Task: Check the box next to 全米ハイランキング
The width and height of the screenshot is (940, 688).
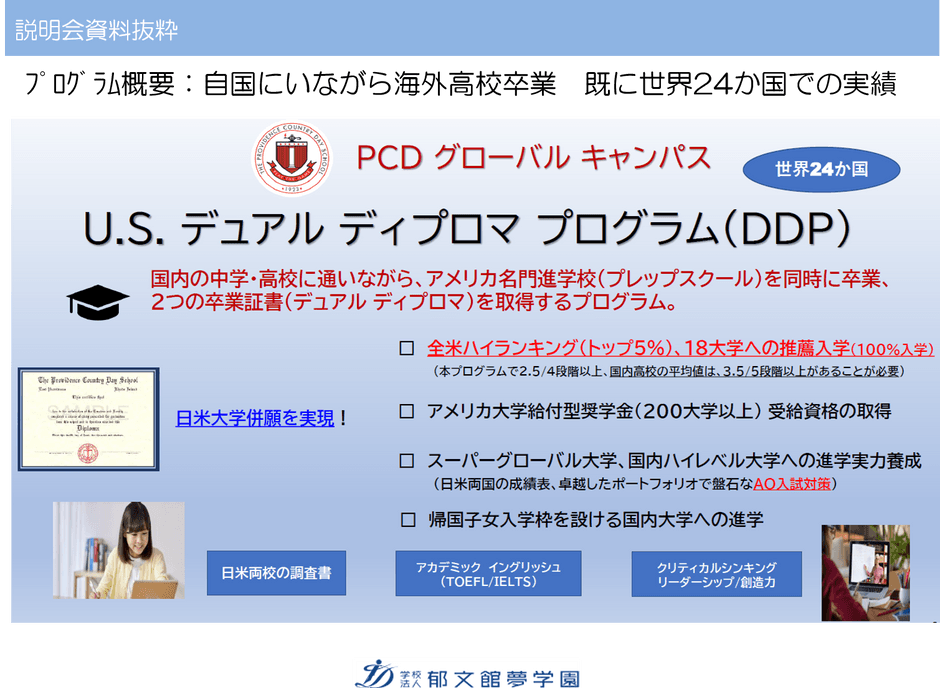Action: (x=407, y=348)
